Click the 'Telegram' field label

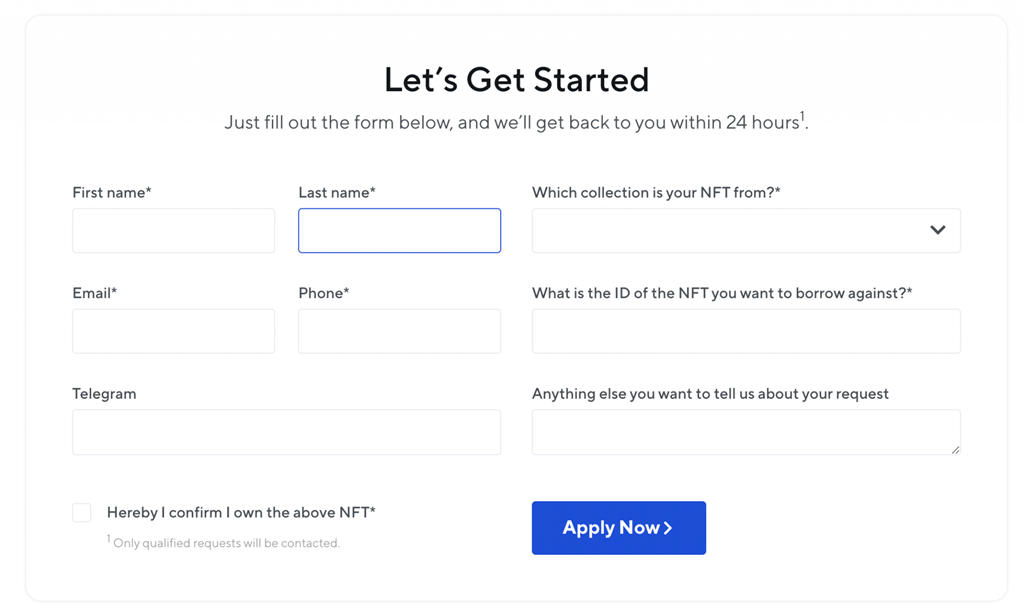click(104, 394)
